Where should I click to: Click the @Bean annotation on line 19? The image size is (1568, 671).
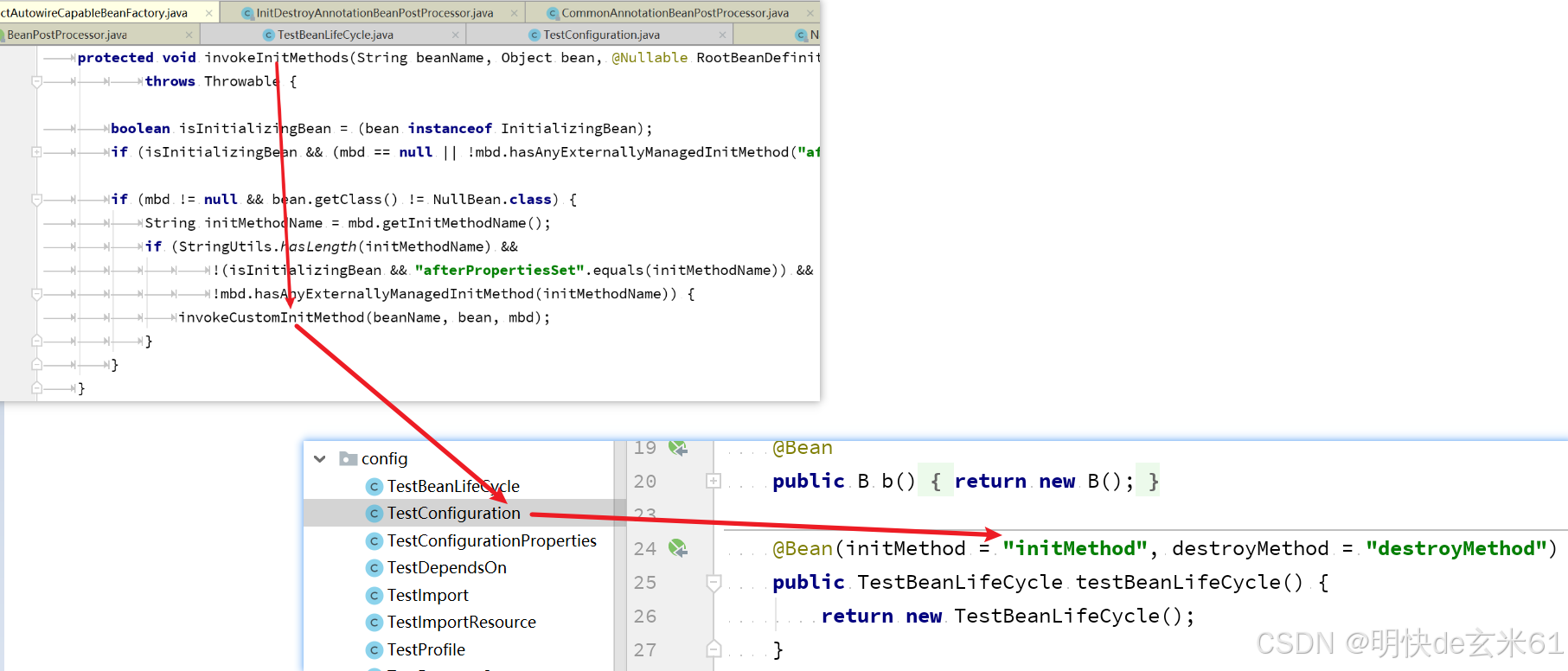(803, 448)
